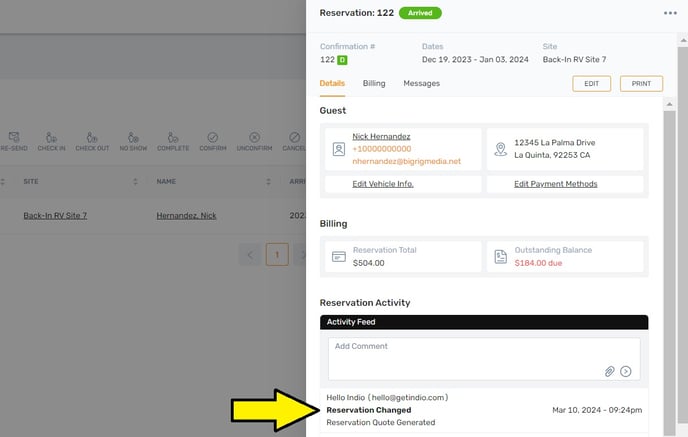Click the Activity Feed header bar

coord(484,322)
